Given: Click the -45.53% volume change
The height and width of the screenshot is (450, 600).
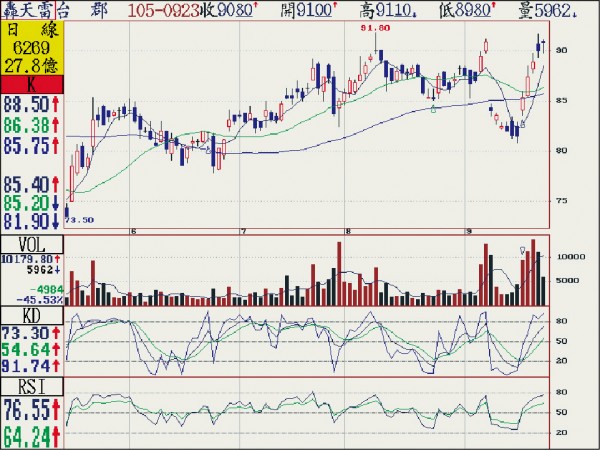Looking at the screenshot, I should point(39,299).
